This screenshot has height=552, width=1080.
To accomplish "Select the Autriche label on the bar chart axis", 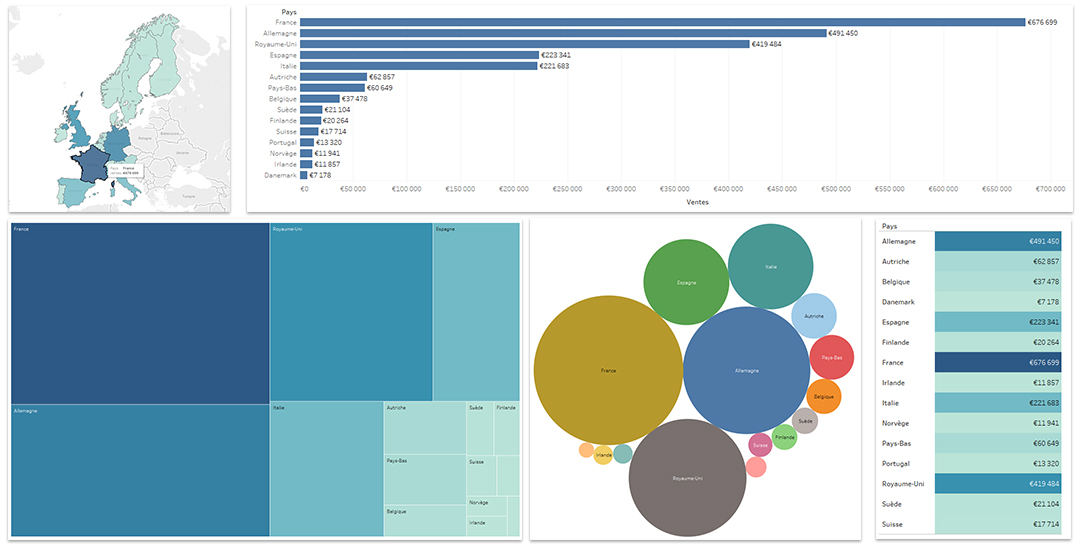I will [x=283, y=77].
